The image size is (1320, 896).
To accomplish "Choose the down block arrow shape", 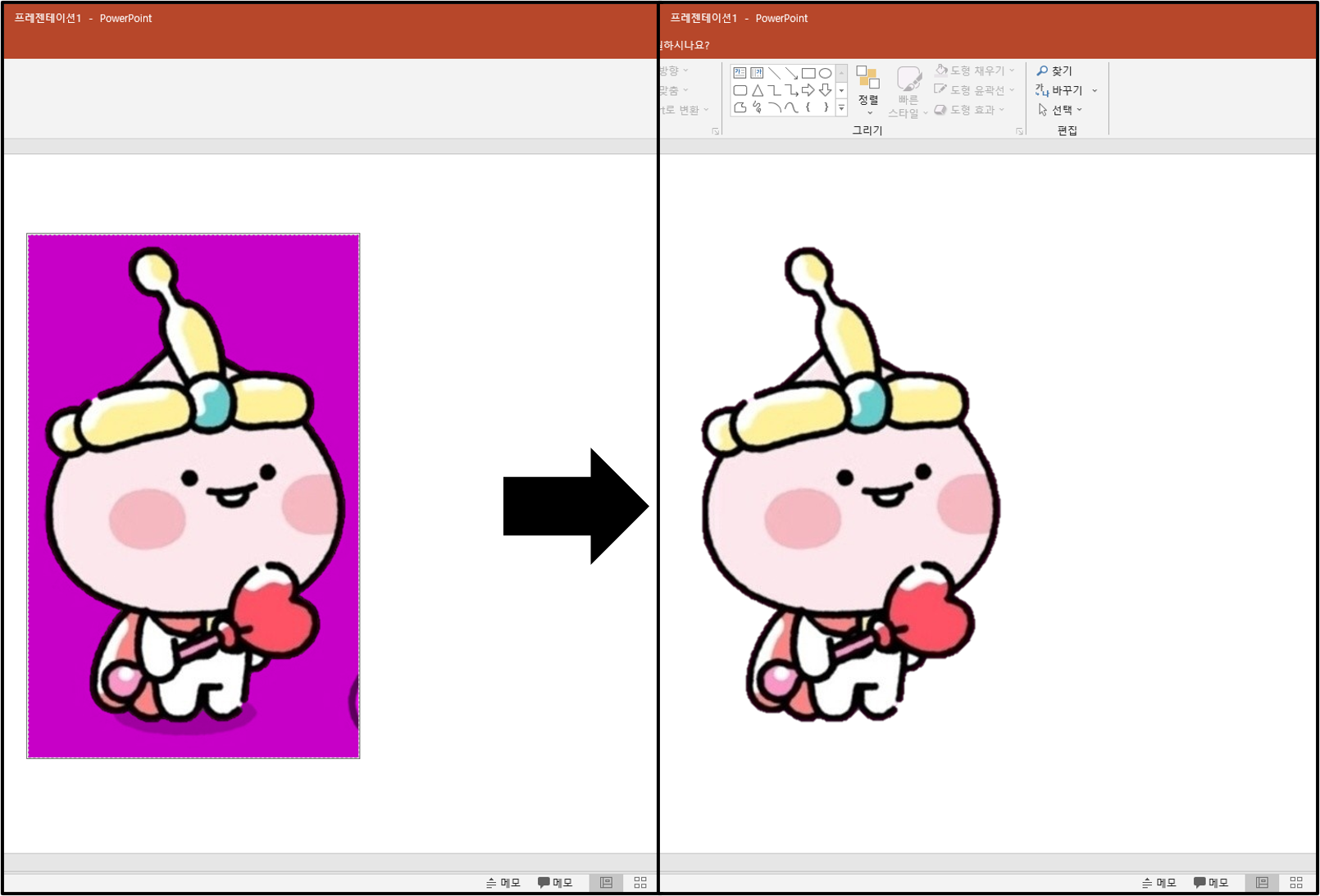I will 826,90.
